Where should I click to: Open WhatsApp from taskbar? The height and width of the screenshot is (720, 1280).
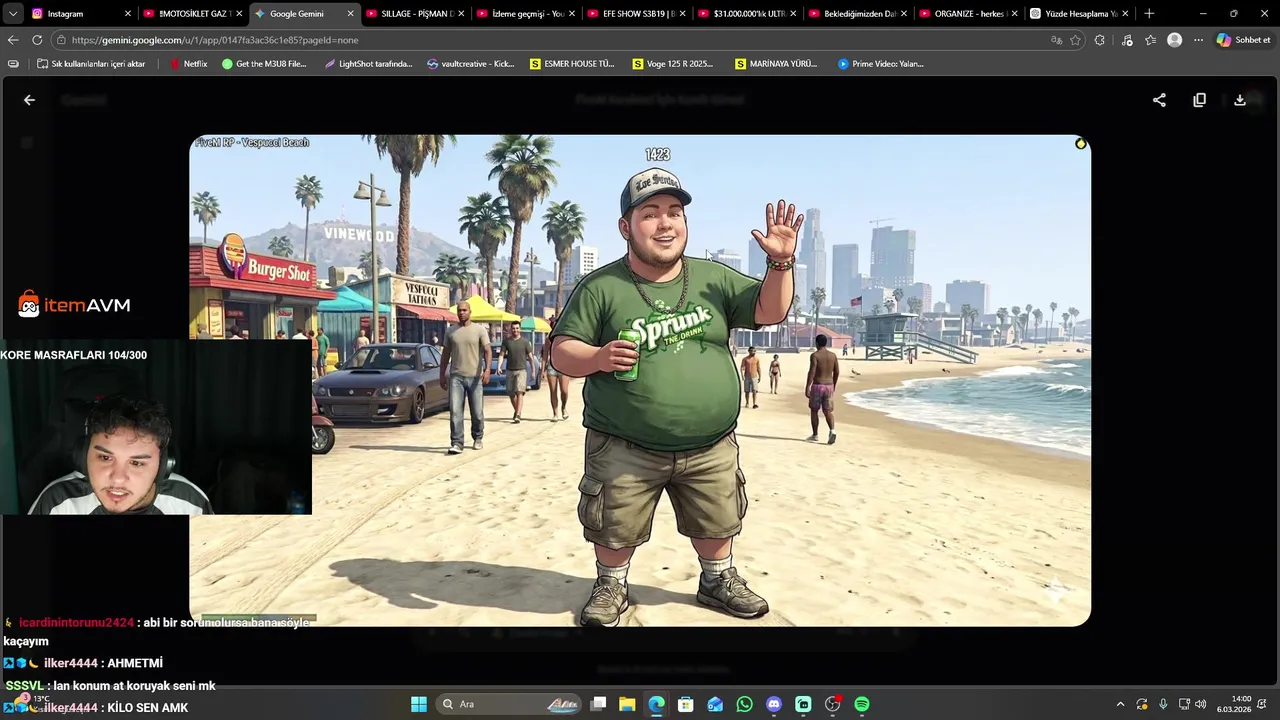[744, 704]
